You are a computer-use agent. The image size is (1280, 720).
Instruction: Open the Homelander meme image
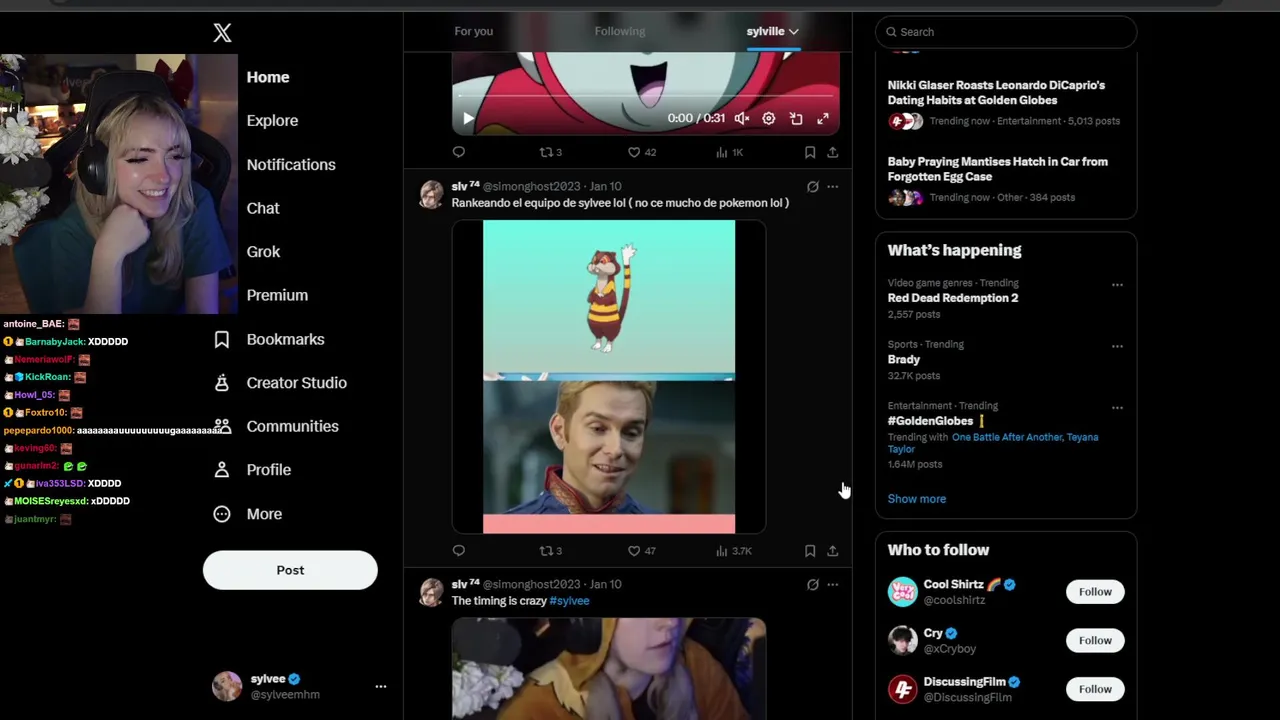pos(608,377)
